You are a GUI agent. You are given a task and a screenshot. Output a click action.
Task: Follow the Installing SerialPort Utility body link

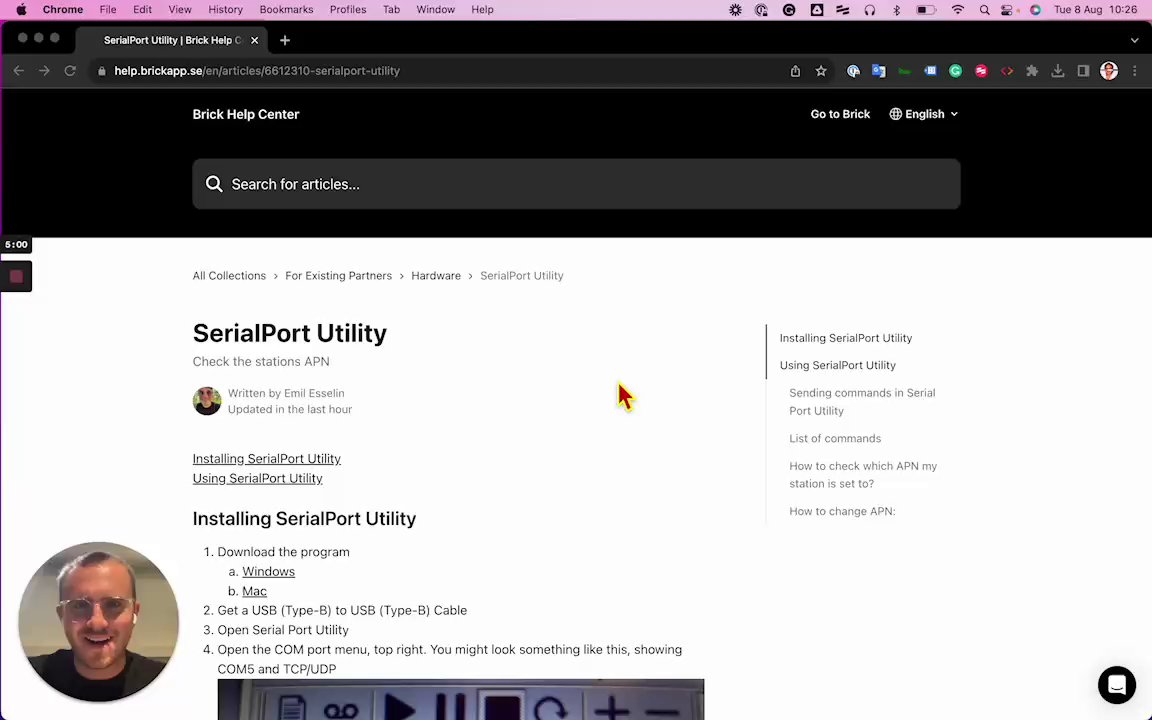click(267, 458)
